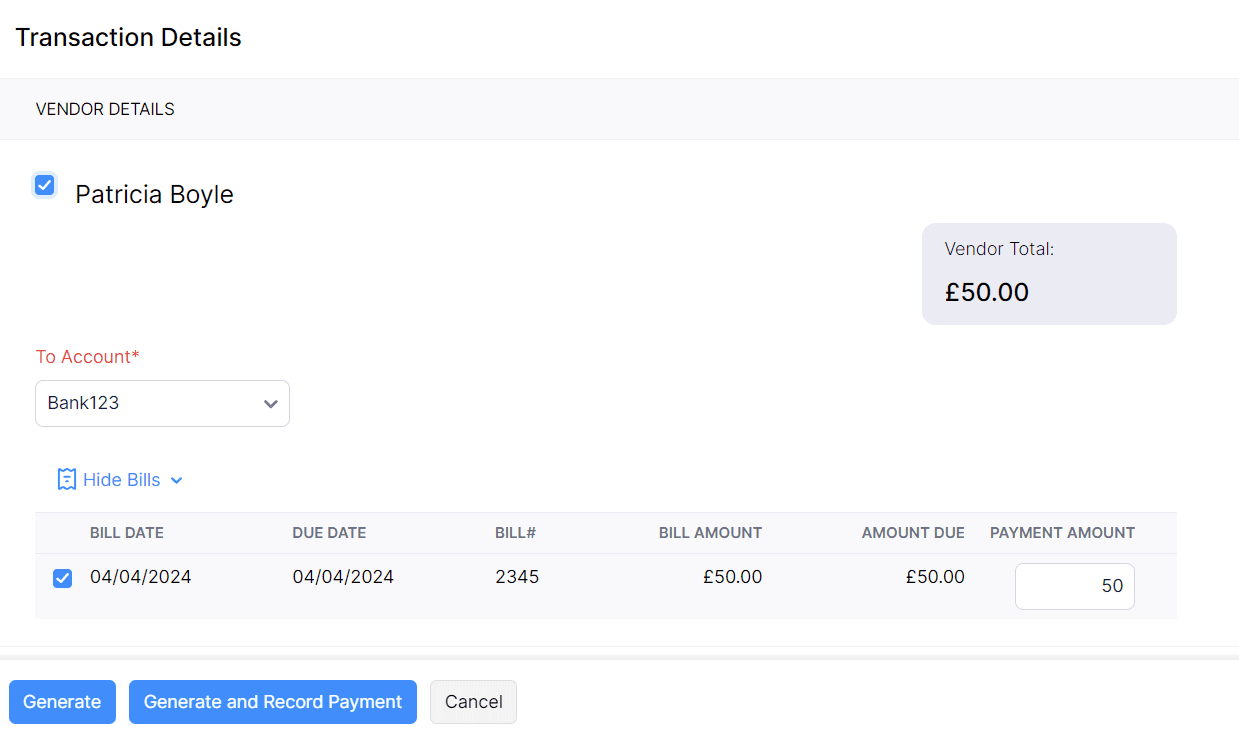Click the Patricia Boyle vendor name
Screen dimensions: 1239x739
[x=154, y=194]
